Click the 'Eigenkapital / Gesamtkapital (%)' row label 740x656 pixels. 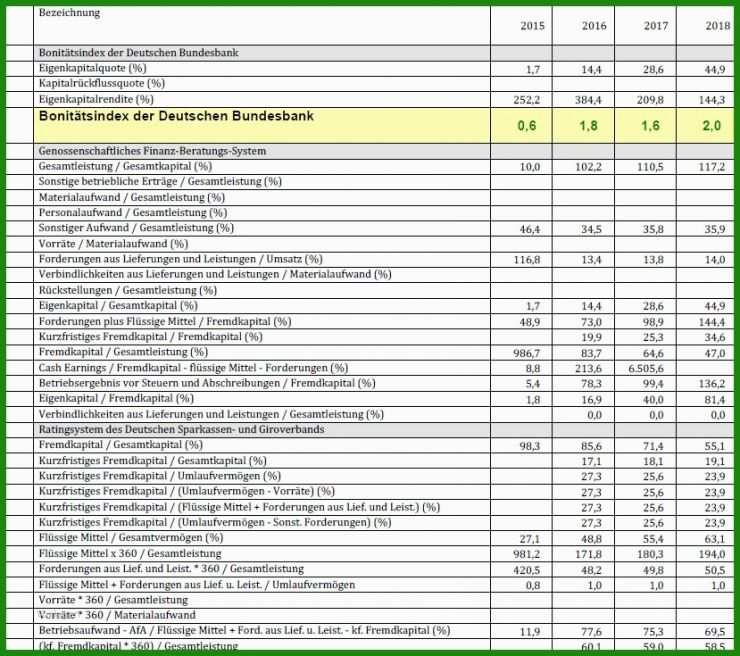click(118, 306)
